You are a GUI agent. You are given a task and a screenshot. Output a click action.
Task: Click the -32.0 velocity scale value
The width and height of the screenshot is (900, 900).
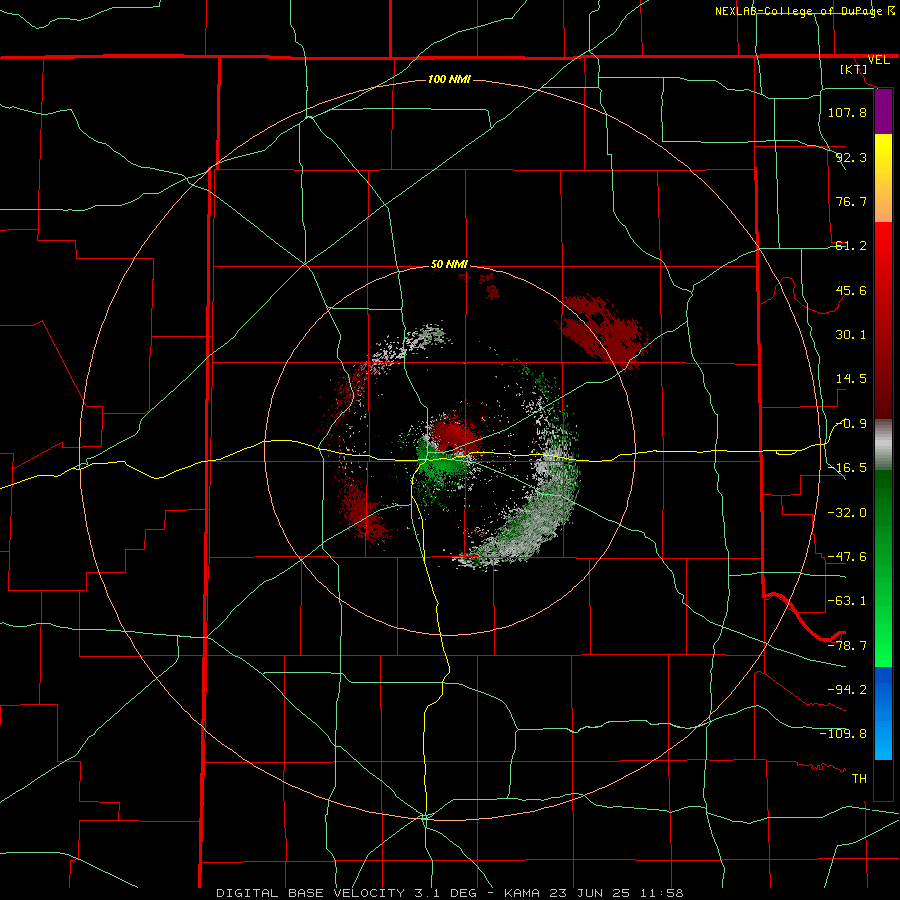click(x=847, y=513)
